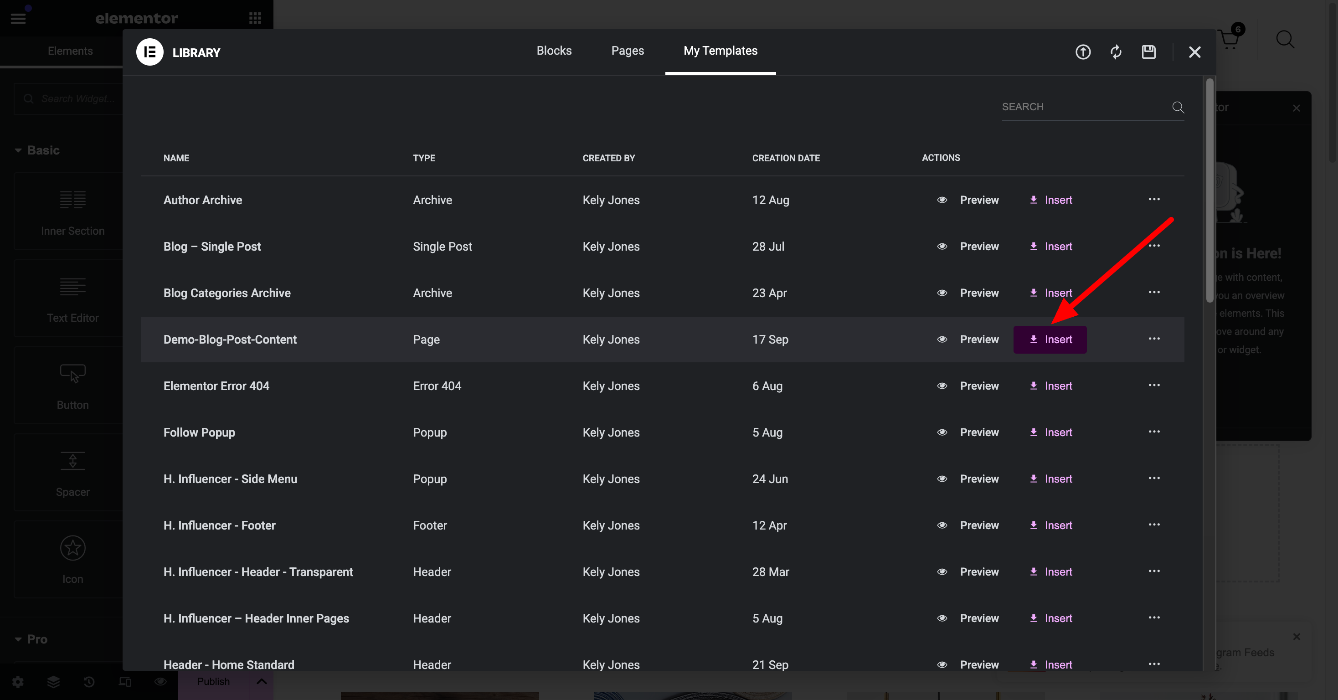Open more options for H. Influencer - Side Menu

(x=1154, y=479)
